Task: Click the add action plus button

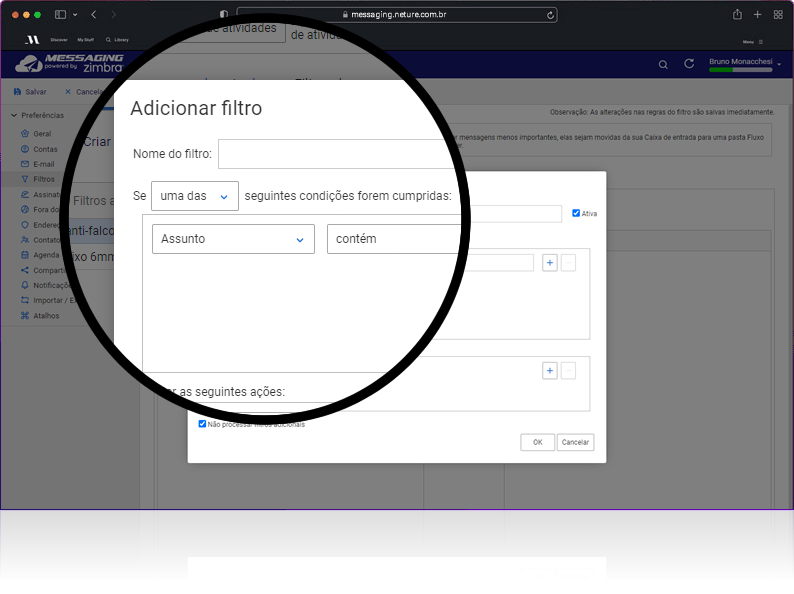Action: tap(549, 371)
